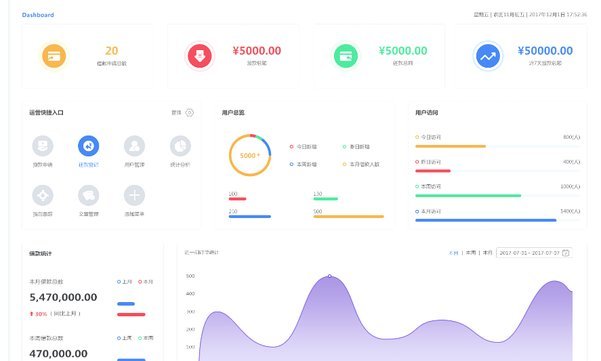Open the first grey quick entry icon in the top row
The image size is (601, 361).
[x=43, y=146]
